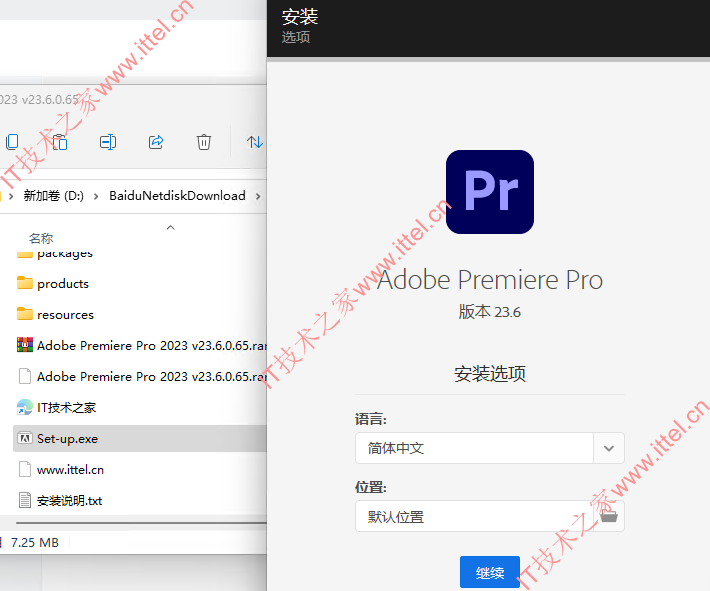The width and height of the screenshot is (710, 591).
Task: Expand chevron after 新加卷 (D:) breadcrumb
Action: point(96,196)
